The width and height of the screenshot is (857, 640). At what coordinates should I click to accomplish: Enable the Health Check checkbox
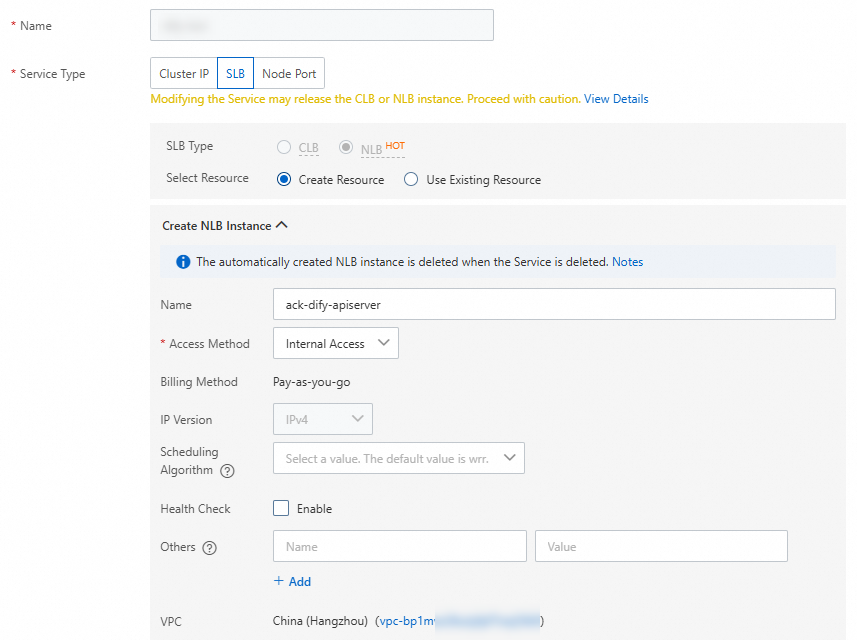[281, 508]
